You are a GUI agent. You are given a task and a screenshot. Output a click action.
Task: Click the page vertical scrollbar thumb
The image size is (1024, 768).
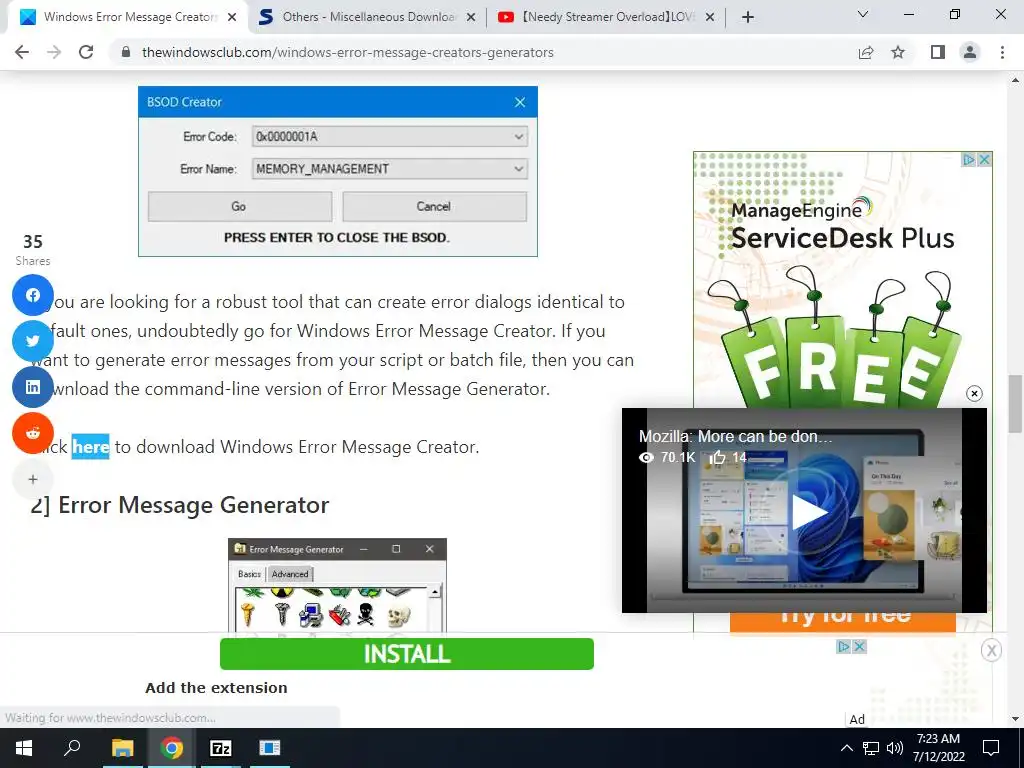pyautogui.click(x=1015, y=404)
